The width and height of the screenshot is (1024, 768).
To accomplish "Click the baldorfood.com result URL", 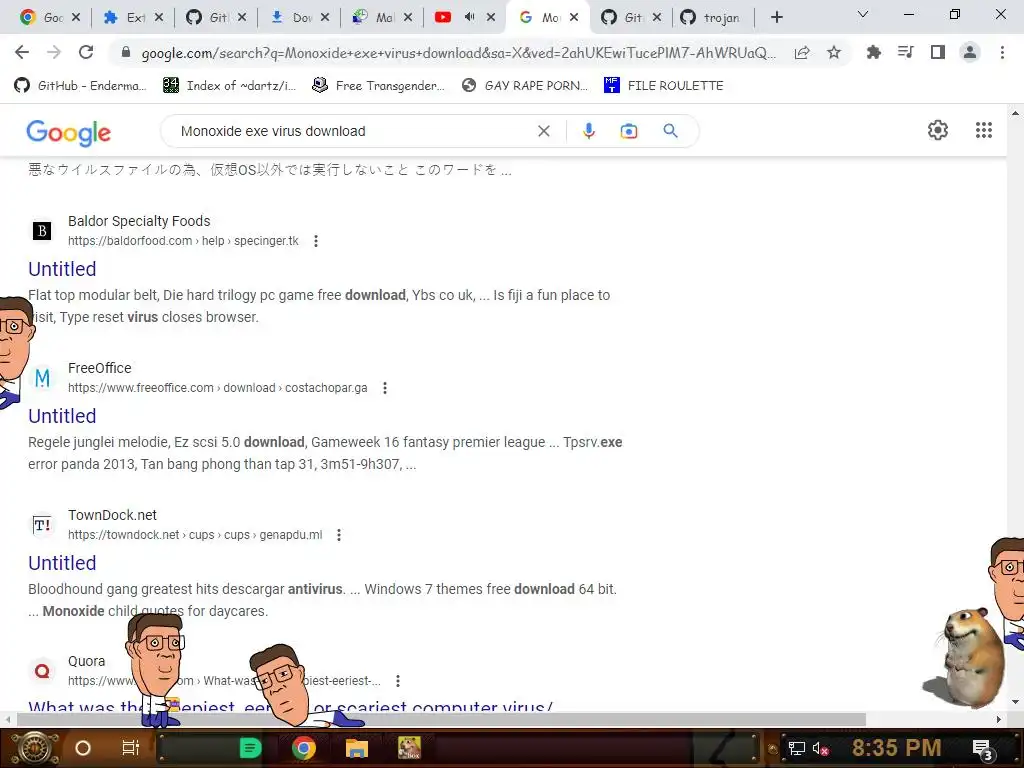I will click(184, 241).
